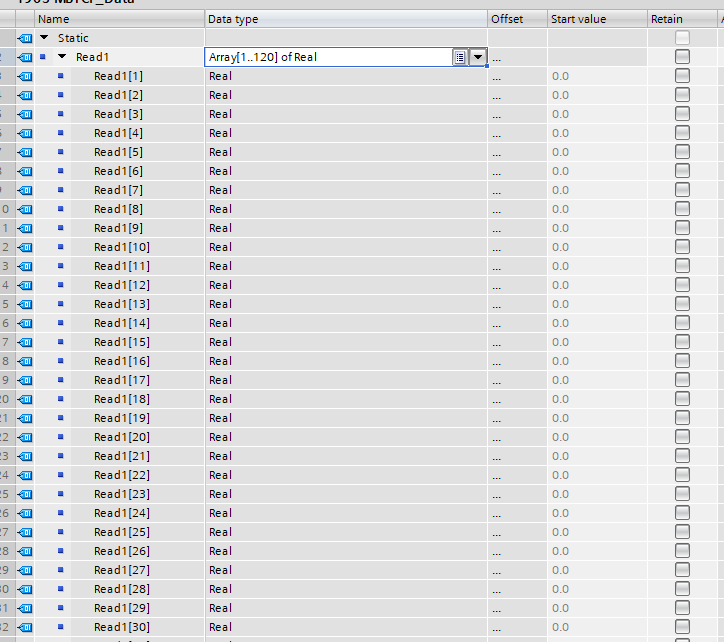Toggle the Retain checkbox for Read1[30]
The width and height of the screenshot is (724, 642).
click(x=682, y=626)
